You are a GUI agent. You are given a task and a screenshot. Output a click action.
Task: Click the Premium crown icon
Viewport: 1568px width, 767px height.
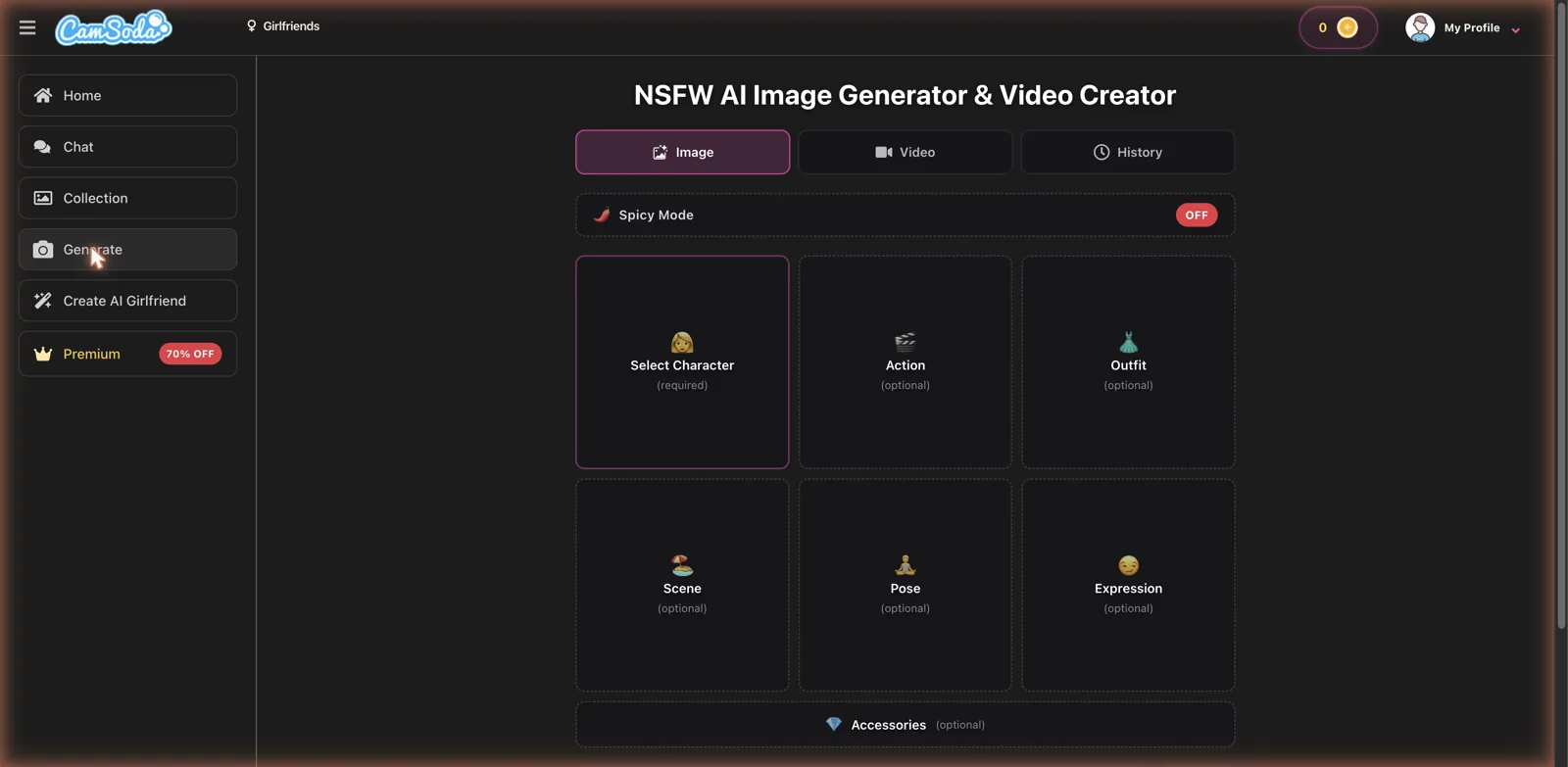tap(43, 354)
